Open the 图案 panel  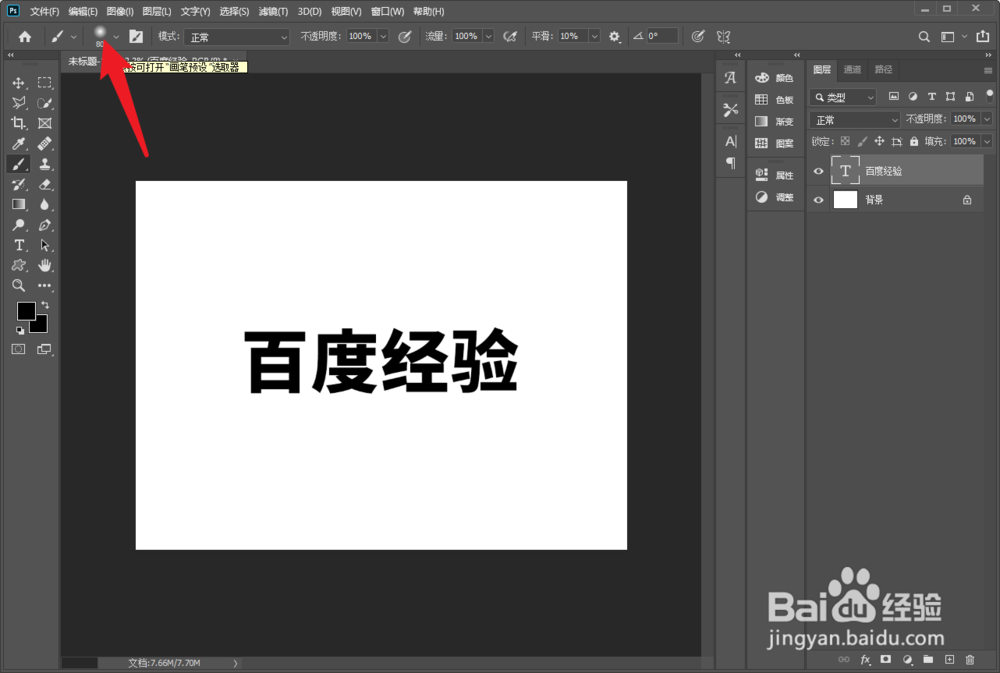click(x=774, y=143)
